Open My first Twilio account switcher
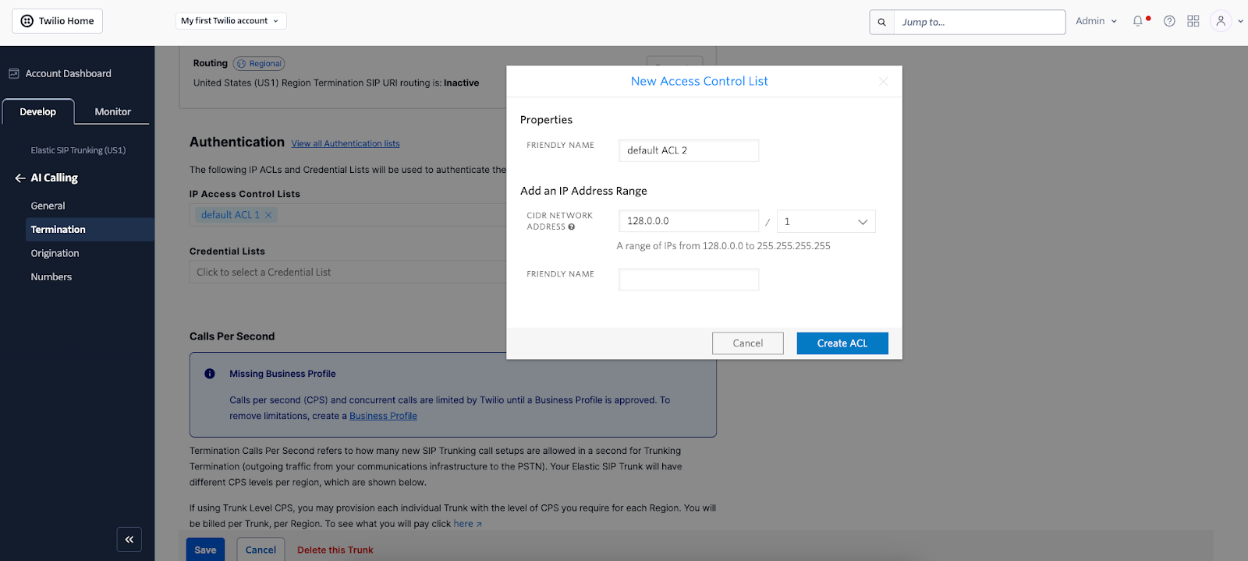 (x=231, y=21)
